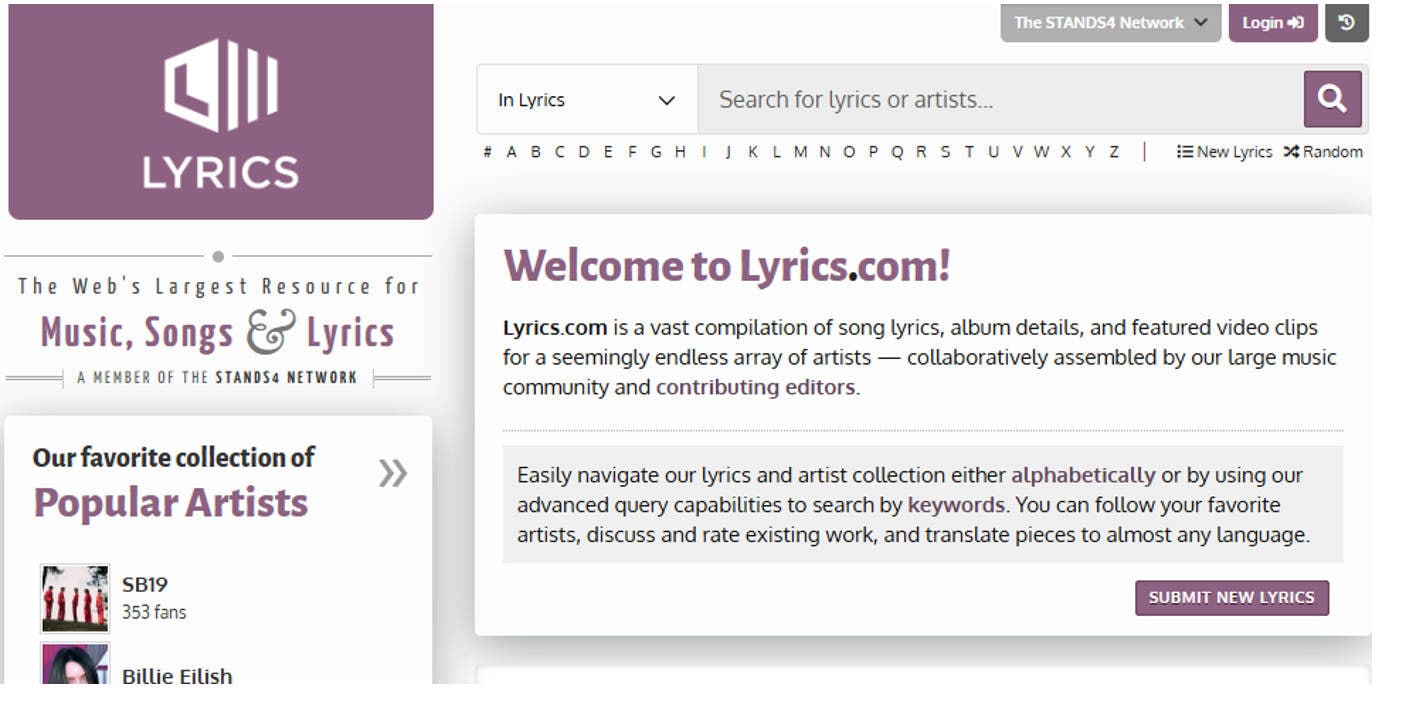Browse lyrics under letter P
The width and height of the screenshot is (1410, 702).
pyautogui.click(x=873, y=152)
